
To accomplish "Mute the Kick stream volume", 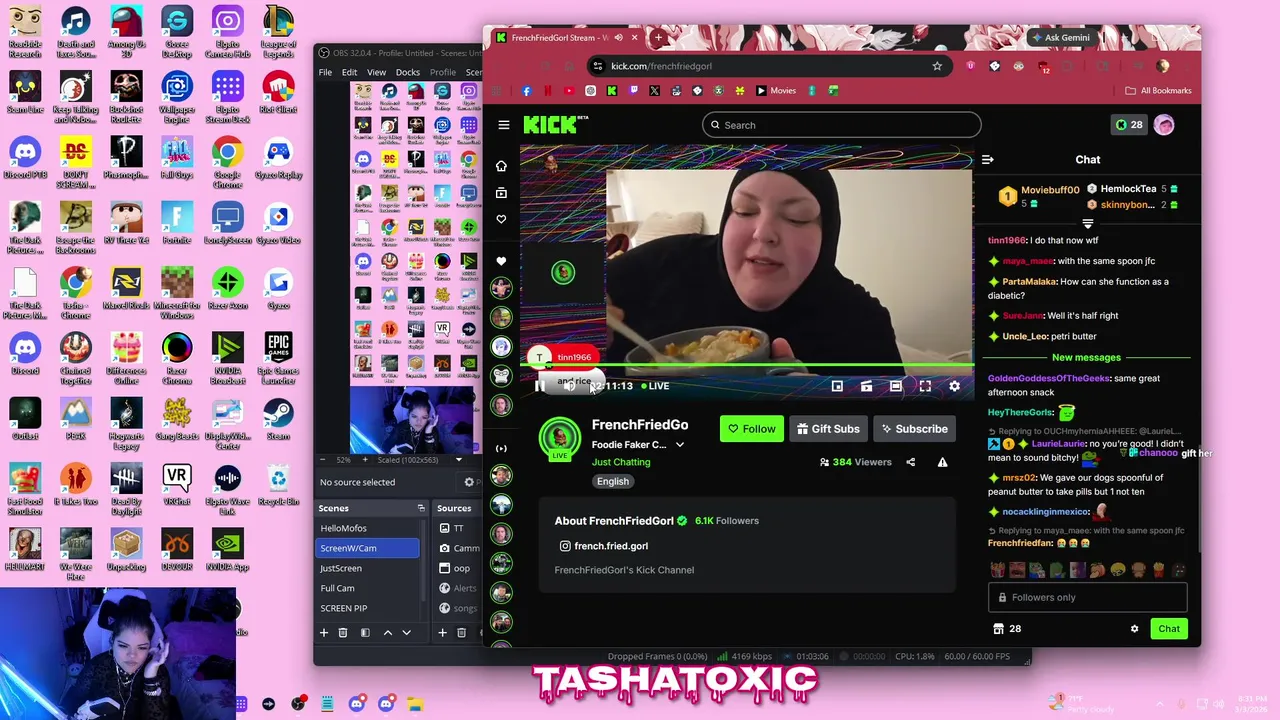I will click(x=568, y=386).
